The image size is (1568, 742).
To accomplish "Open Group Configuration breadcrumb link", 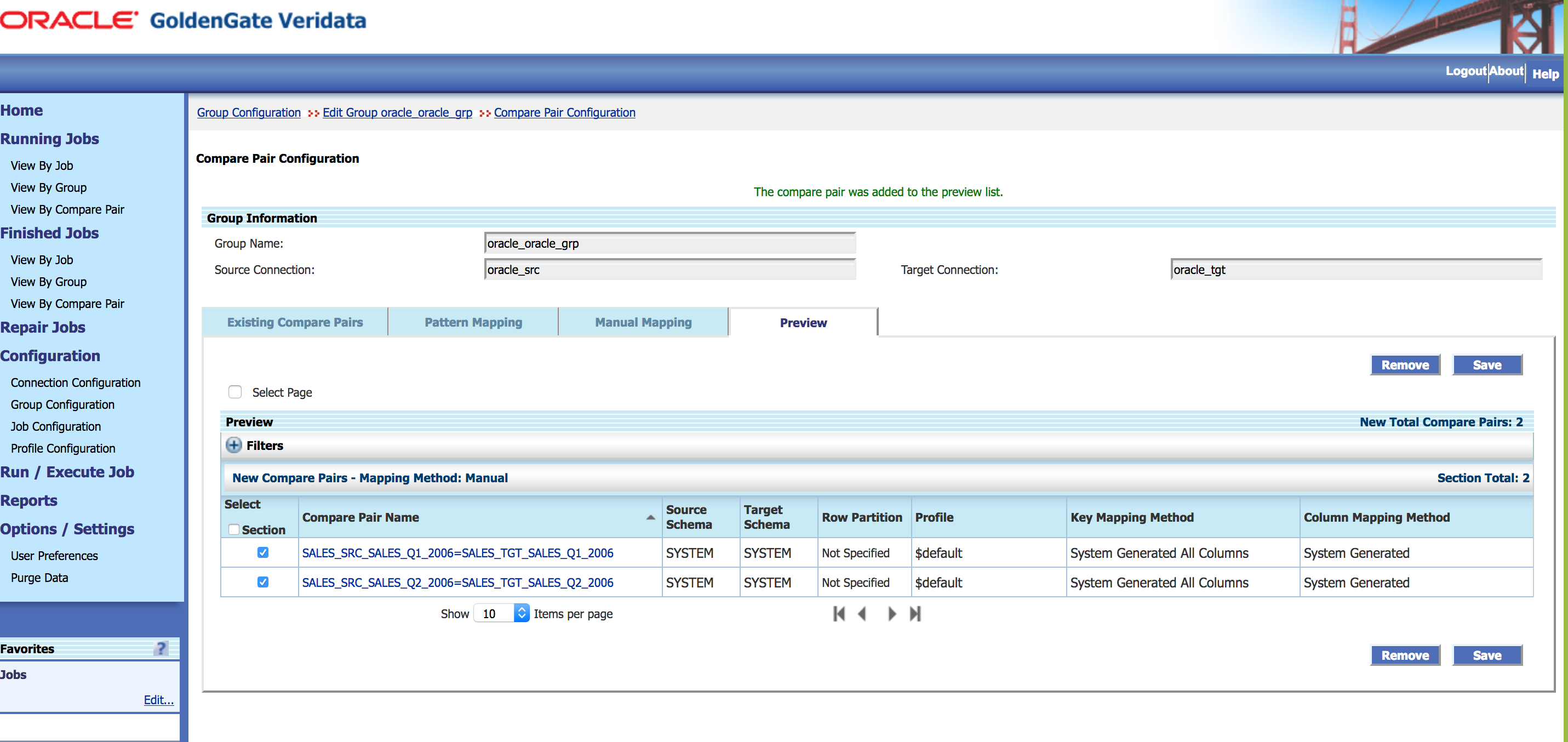I will (249, 112).
